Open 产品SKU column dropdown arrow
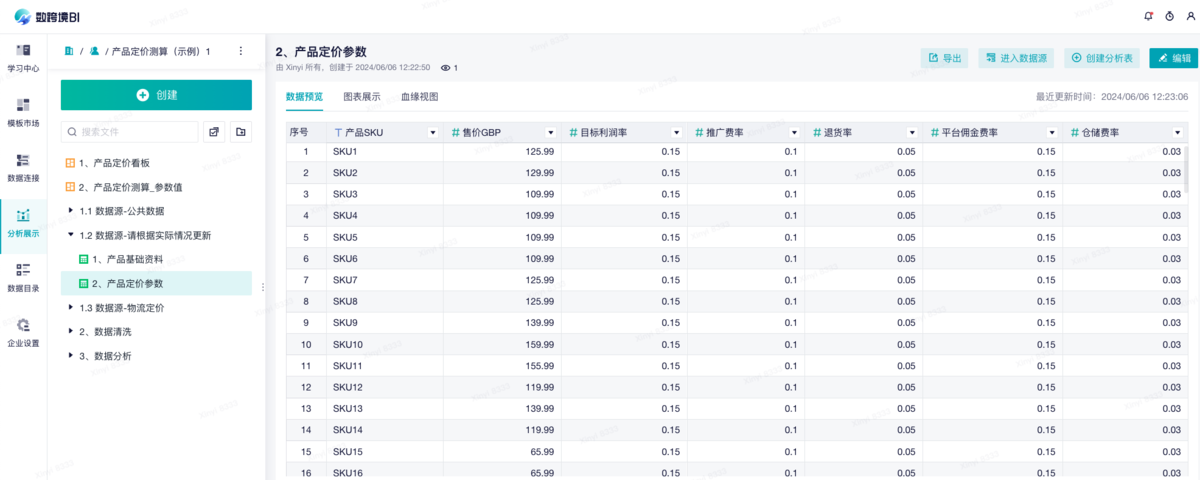The width and height of the screenshot is (1200, 480). click(x=433, y=132)
